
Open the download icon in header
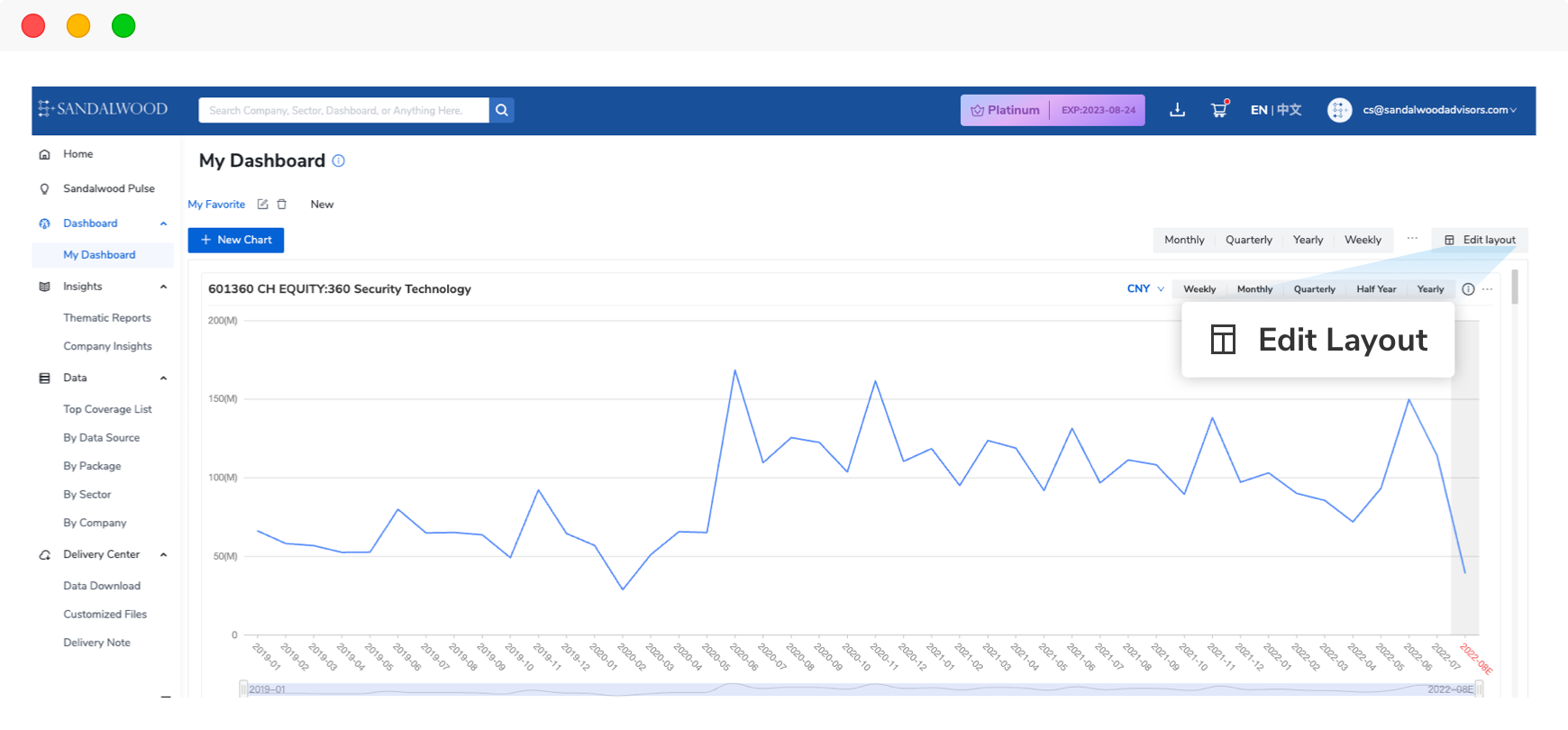(x=1177, y=110)
